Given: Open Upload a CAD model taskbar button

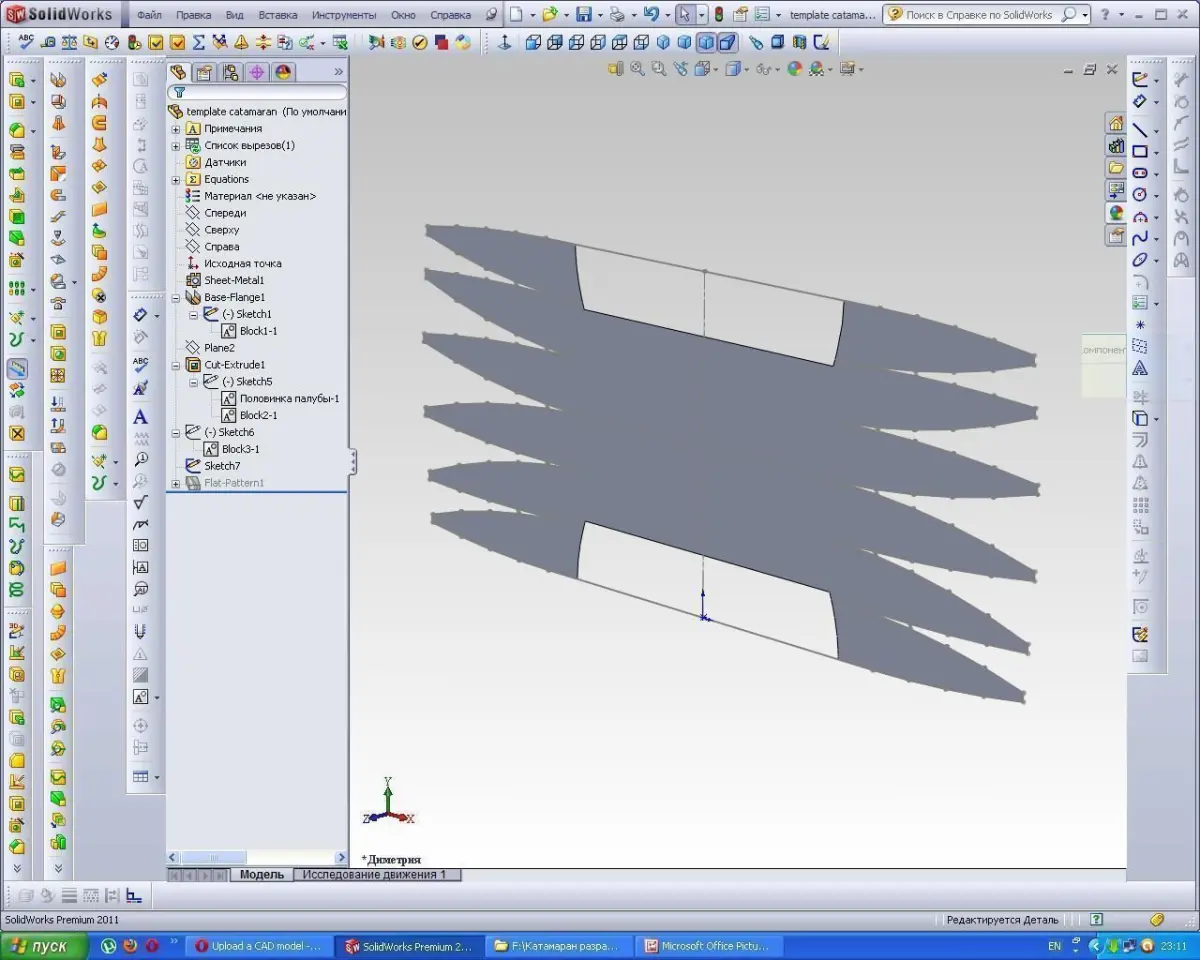Looking at the screenshot, I should pos(260,946).
